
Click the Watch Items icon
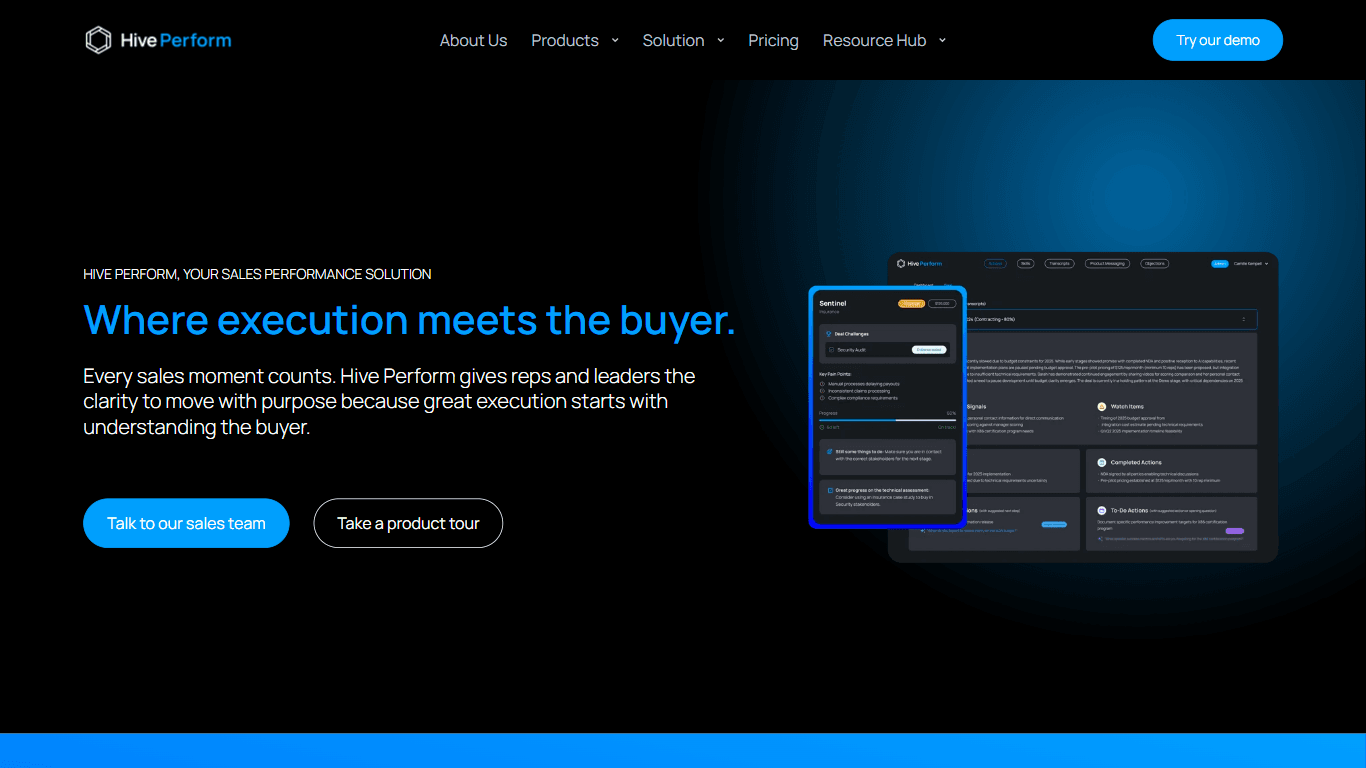click(1102, 407)
